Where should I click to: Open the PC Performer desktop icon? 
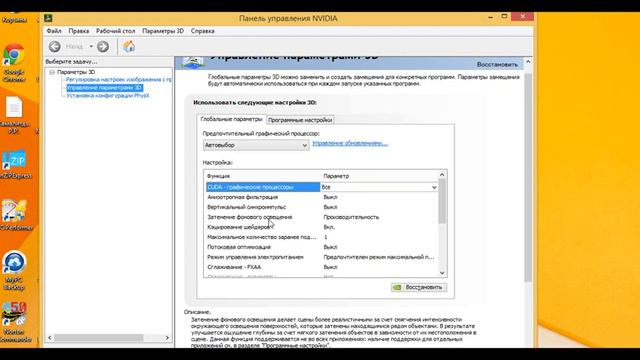click(15, 215)
